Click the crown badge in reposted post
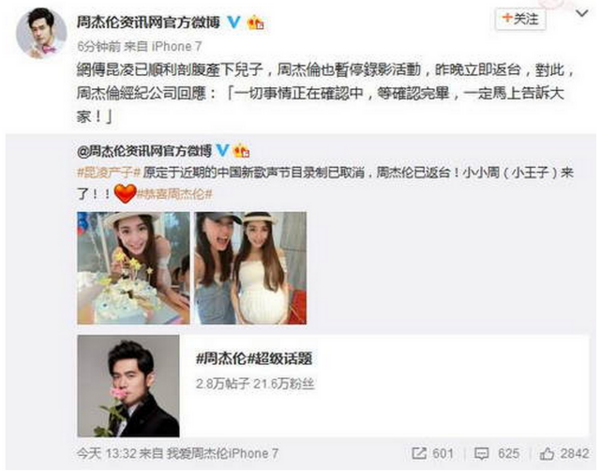The image size is (600, 471). (242, 150)
